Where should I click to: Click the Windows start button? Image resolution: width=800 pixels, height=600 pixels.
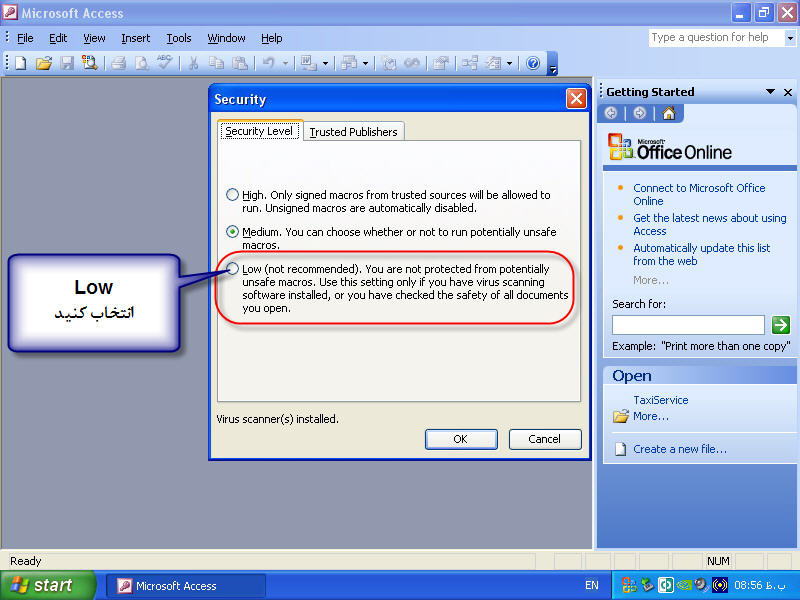(x=48, y=585)
